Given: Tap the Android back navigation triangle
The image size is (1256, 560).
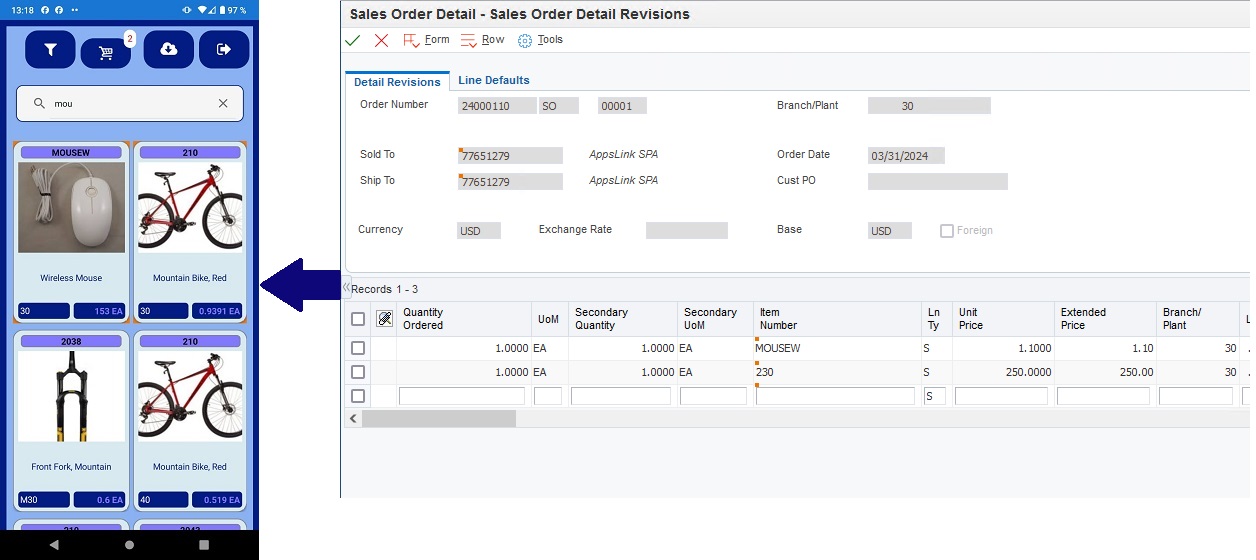Looking at the screenshot, I should pos(54,545).
